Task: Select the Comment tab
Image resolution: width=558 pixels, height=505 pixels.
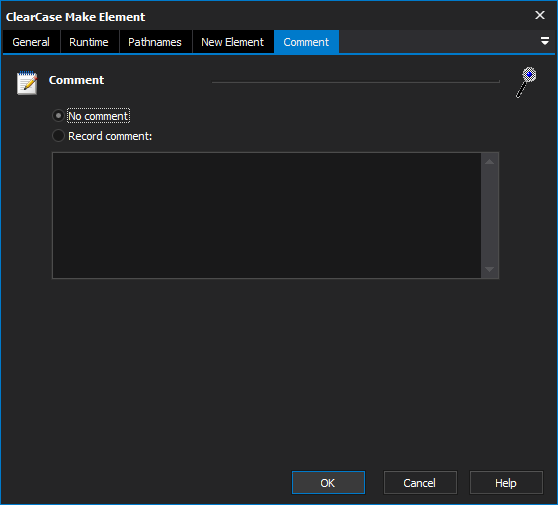Action: [x=306, y=42]
